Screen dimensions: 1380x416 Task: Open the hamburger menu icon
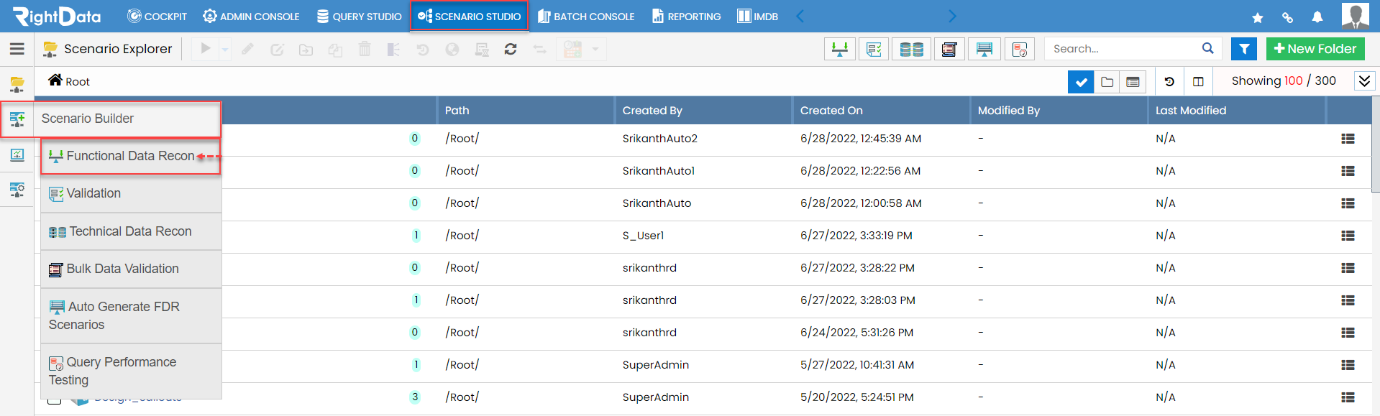point(17,48)
